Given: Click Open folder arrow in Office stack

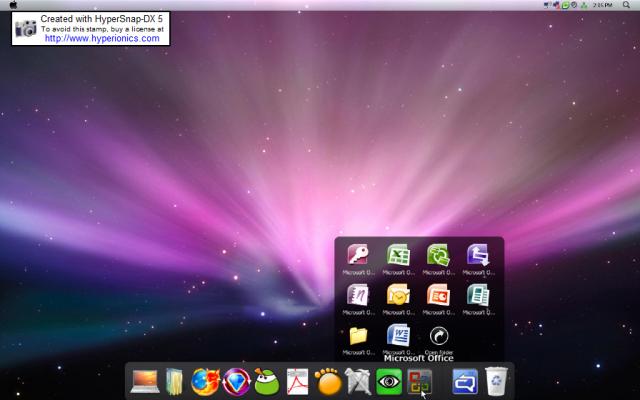Looking at the screenshot, I should coord(439,336).
